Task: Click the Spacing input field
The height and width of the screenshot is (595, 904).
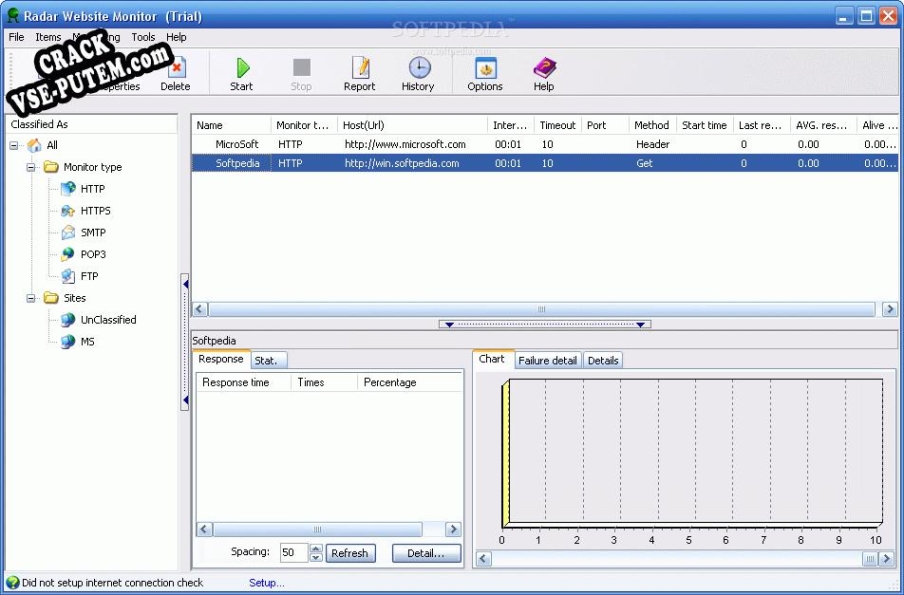Action: point(295,553)
